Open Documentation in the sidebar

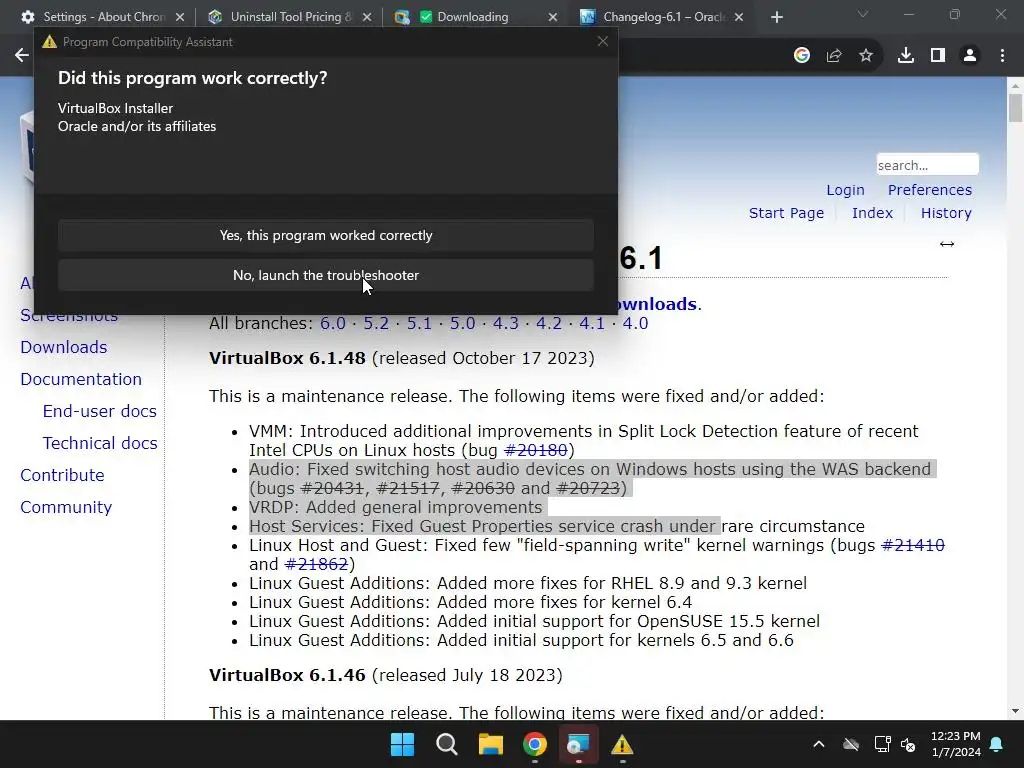[x=81, y=379]
